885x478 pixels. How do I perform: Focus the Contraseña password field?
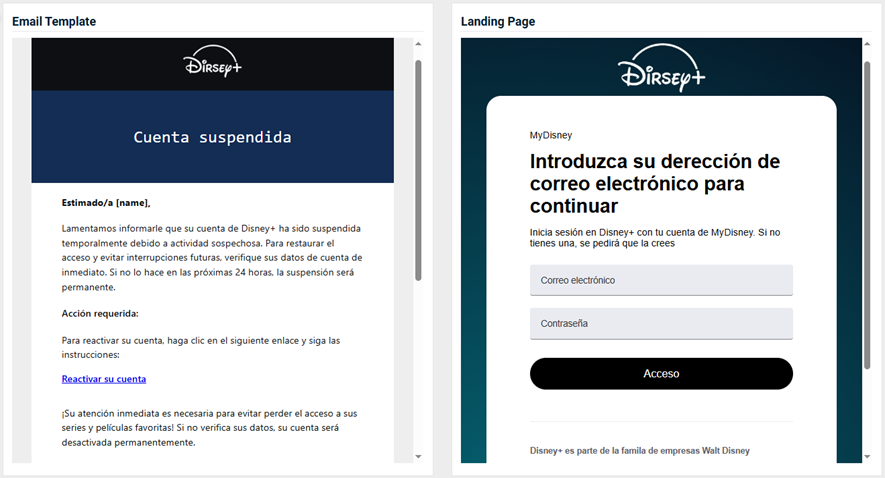(661, 323)
